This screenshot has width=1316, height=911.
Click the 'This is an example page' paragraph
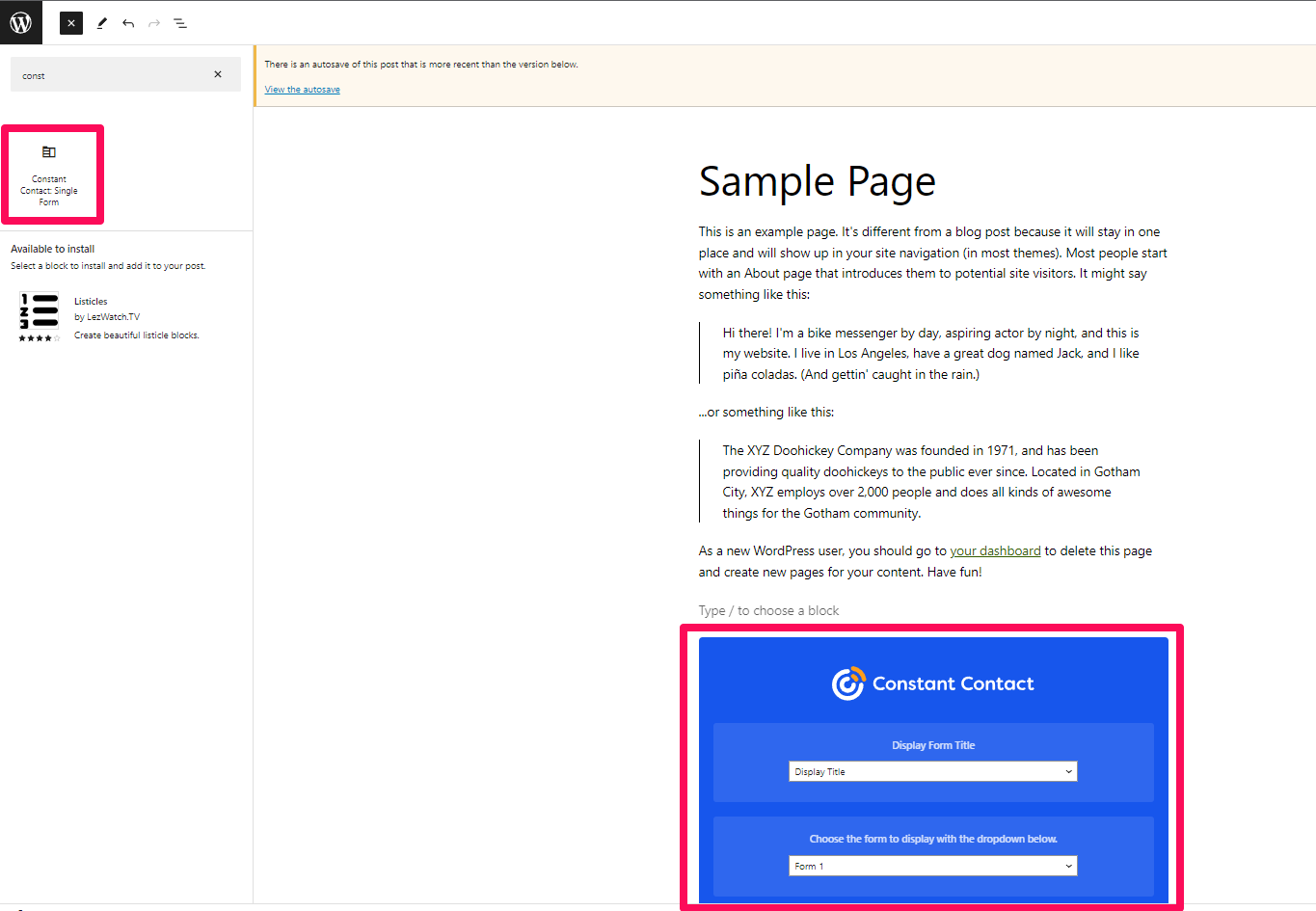pos(933,263)
